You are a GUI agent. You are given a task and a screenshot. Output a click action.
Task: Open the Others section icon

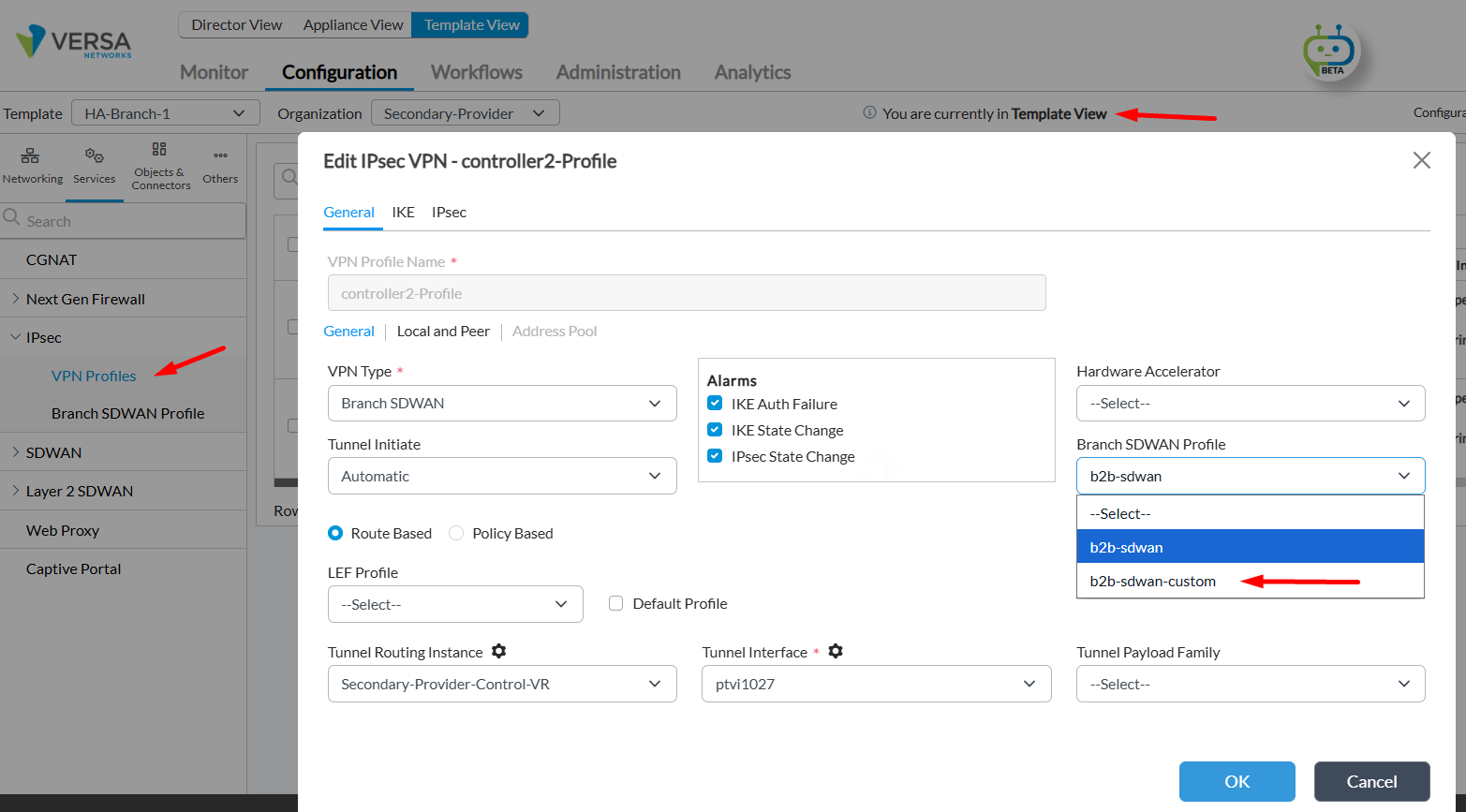coord(220,155)
